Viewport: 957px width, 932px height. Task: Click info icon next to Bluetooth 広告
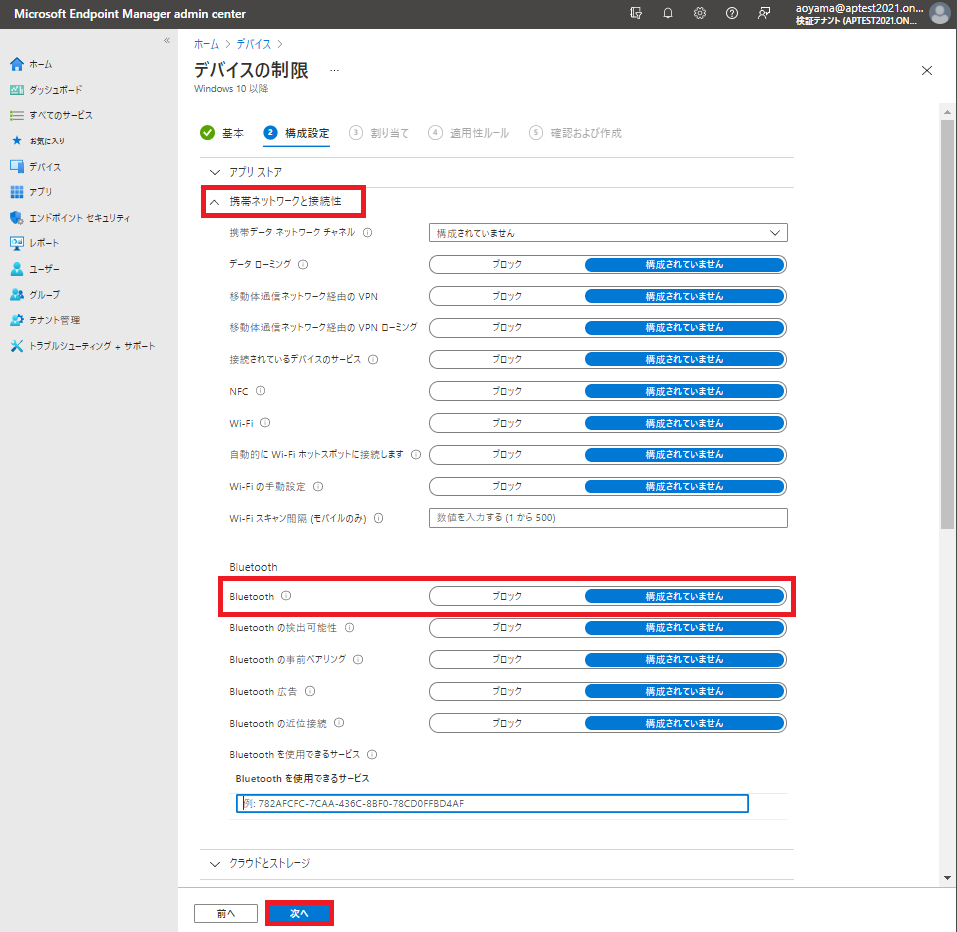point(310,692)
